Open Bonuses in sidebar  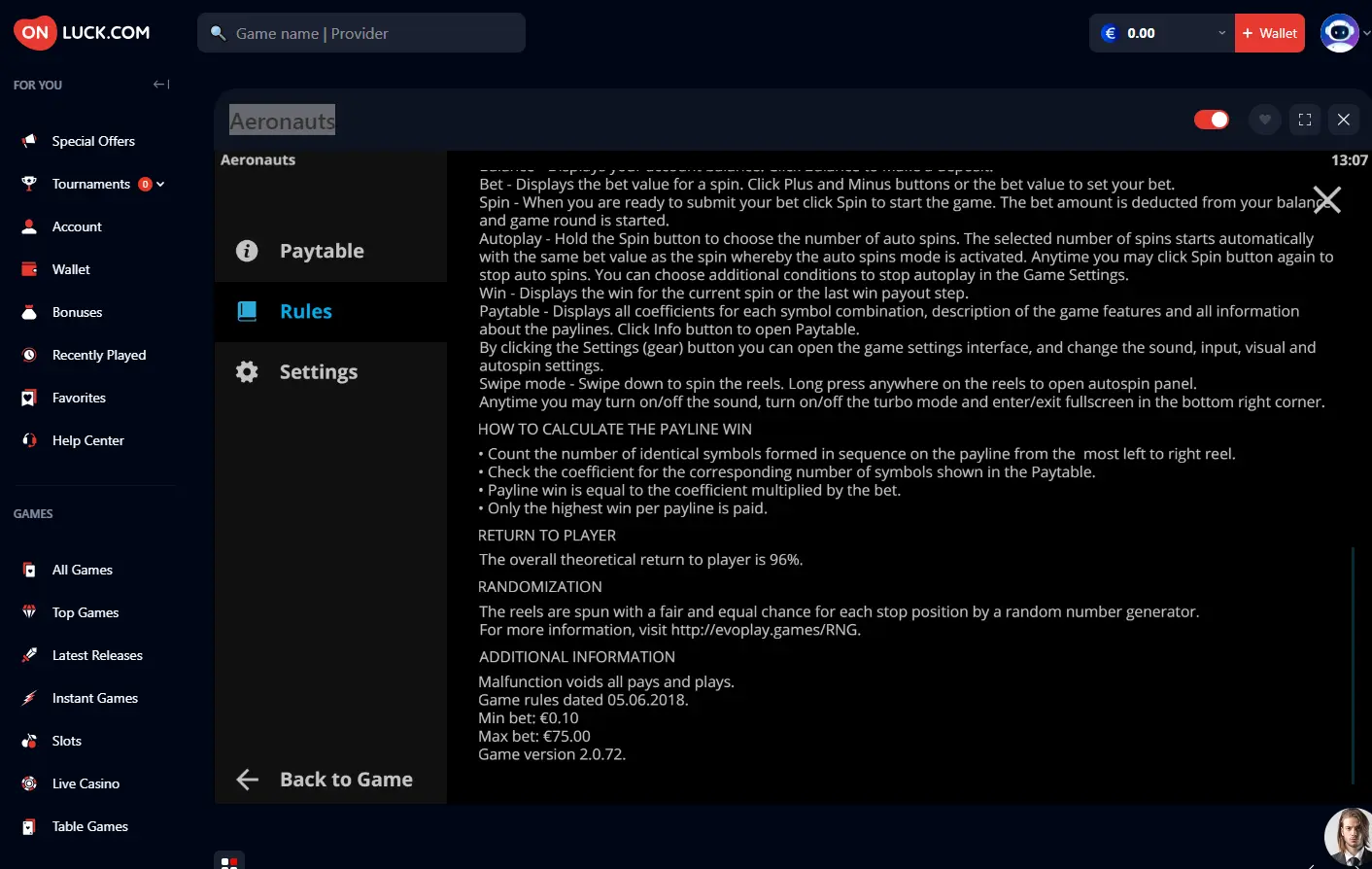77,312
